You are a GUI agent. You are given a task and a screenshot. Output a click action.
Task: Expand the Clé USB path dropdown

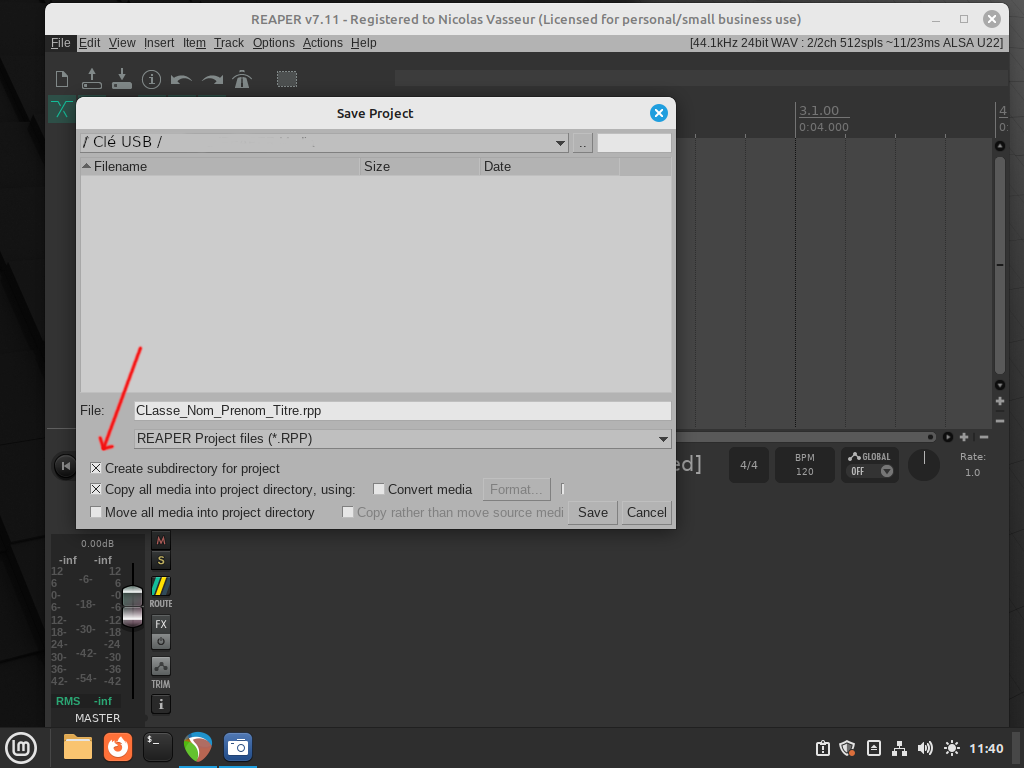[560, 143]
